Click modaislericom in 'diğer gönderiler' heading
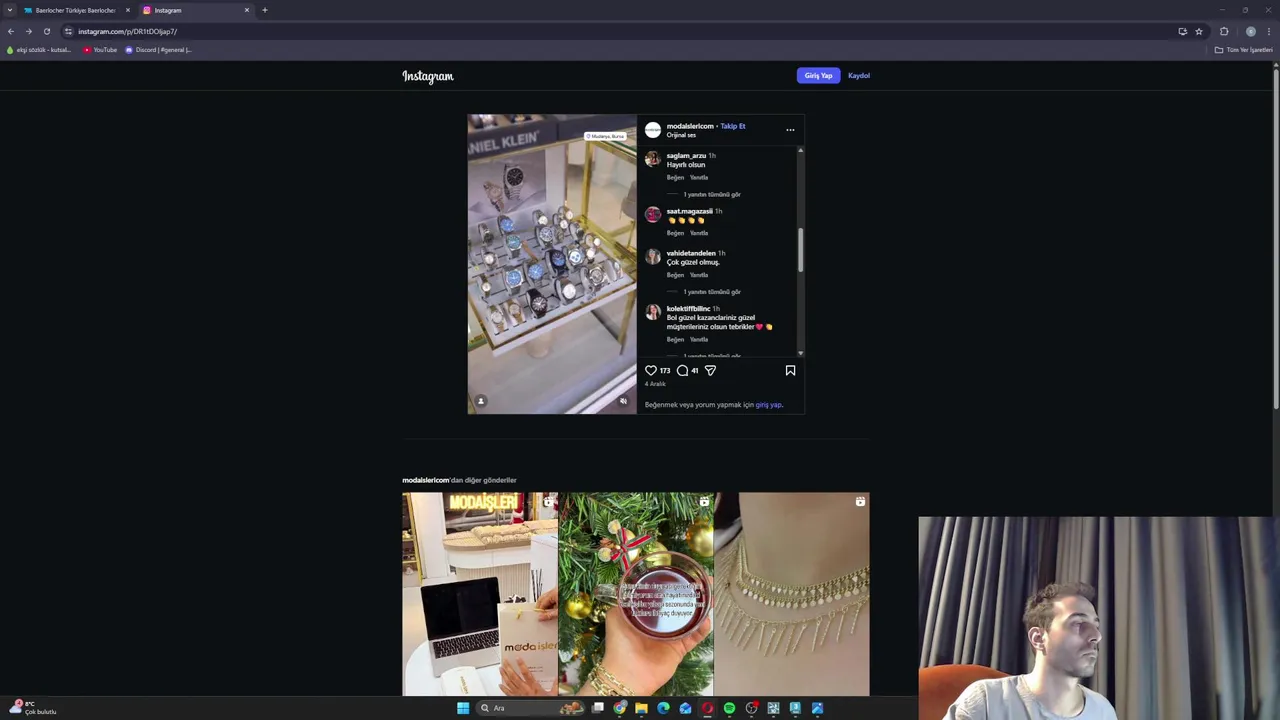 pos(426,480)
